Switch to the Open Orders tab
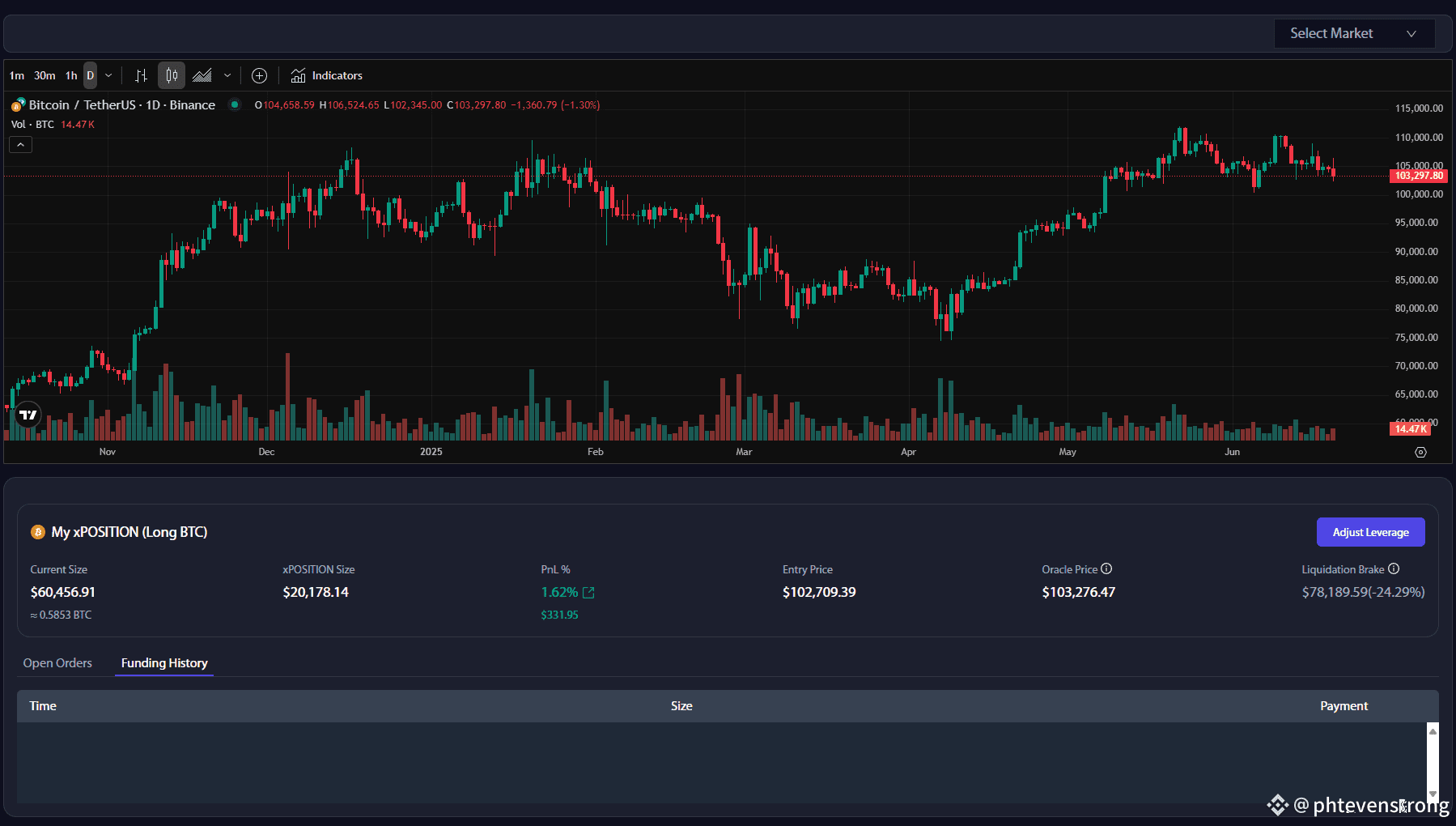1456x826 pixels. 57,662
